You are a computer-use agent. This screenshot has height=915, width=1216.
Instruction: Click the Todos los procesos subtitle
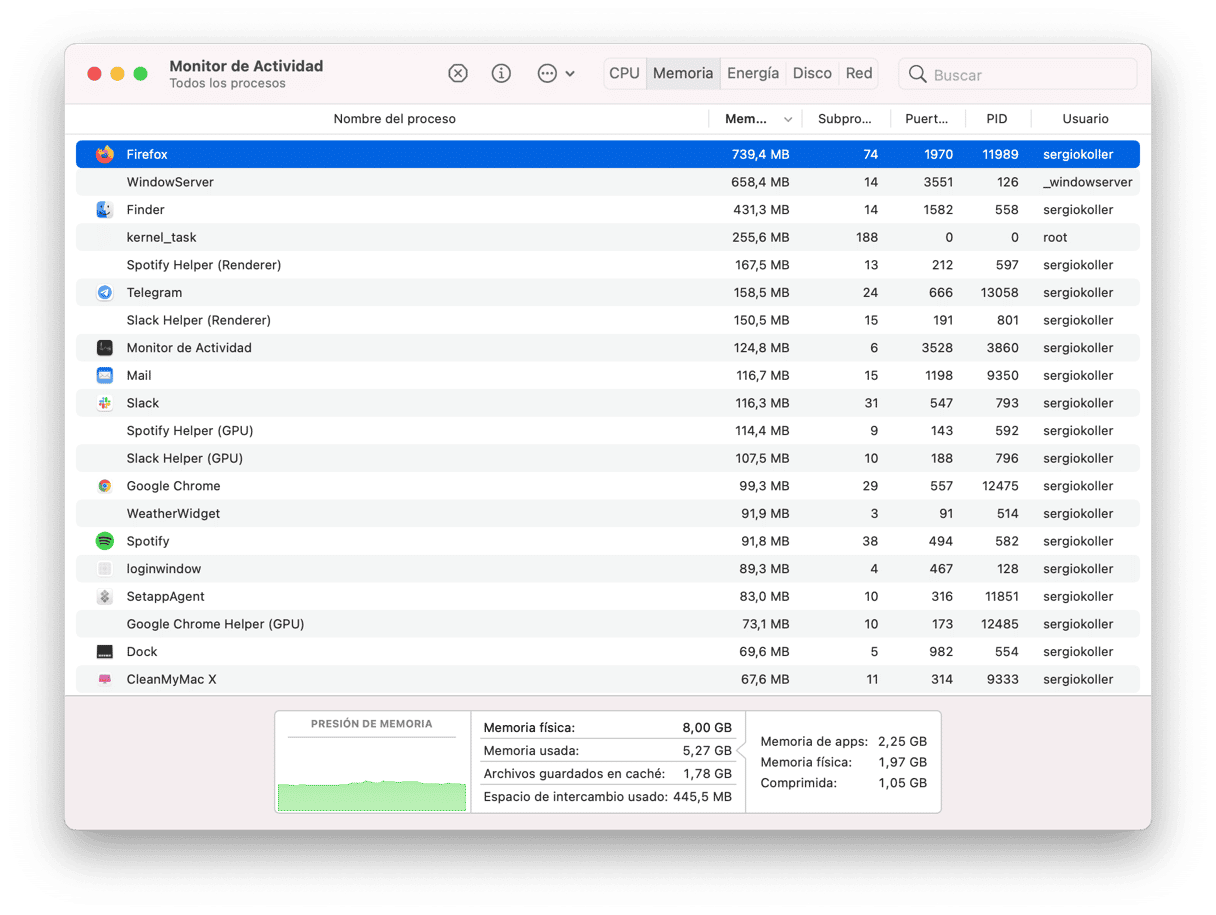pos(227,84)
